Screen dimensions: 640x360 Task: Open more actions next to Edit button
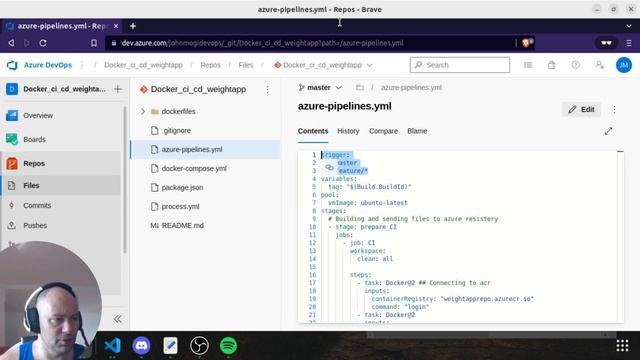614,109
